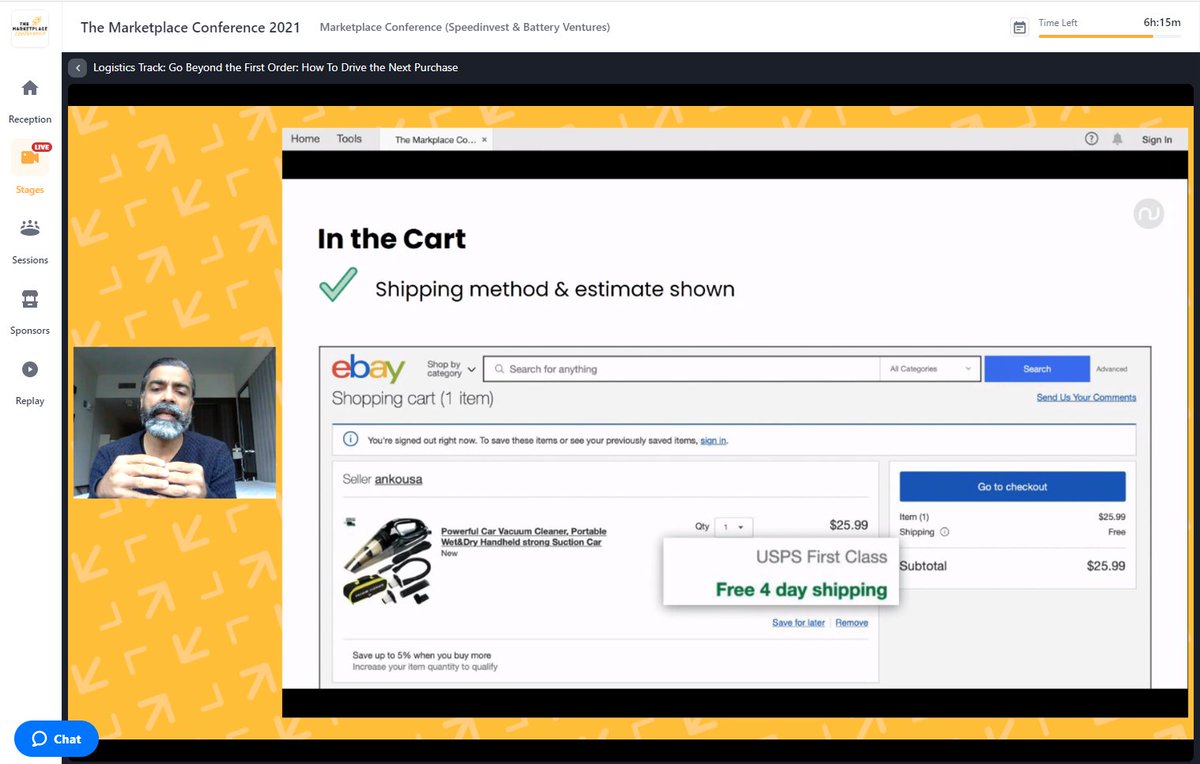The image size is (1200, 764).
Task: Click the Shopping cart (1 item) heading
Action: (x=412, y=399)
